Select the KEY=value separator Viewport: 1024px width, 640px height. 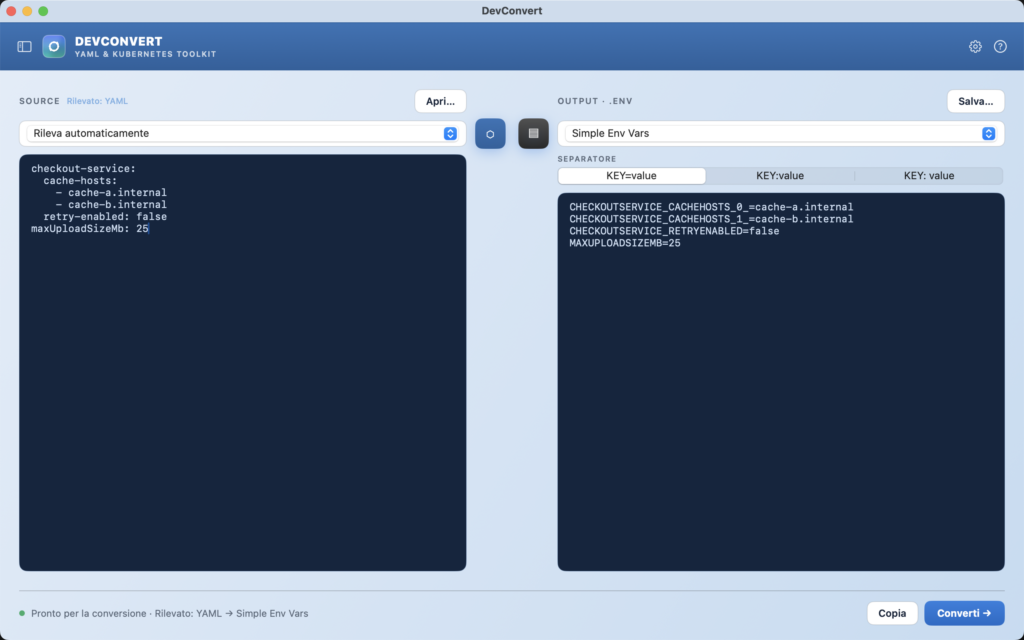pos(632,176)
